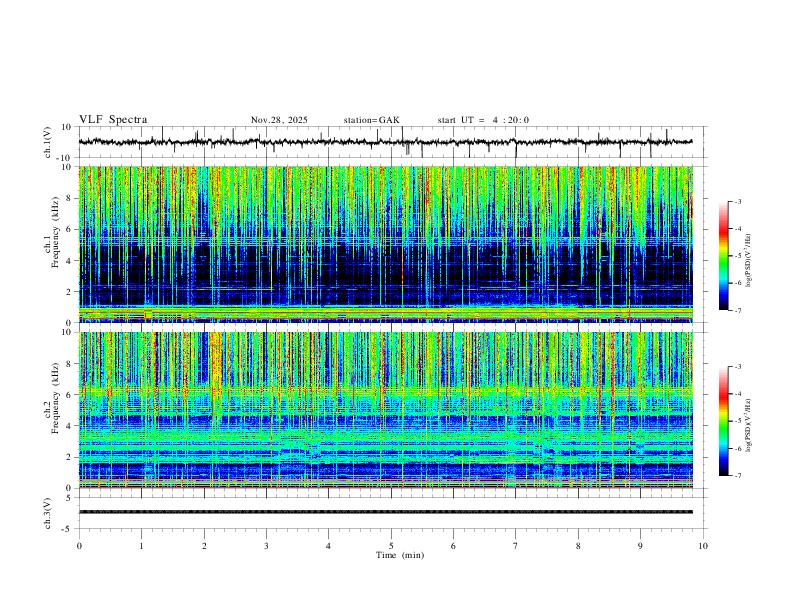The image size is (792, 612).
Task: Click the date 'Nov.28, 2025'
Action: click(279, 120)
